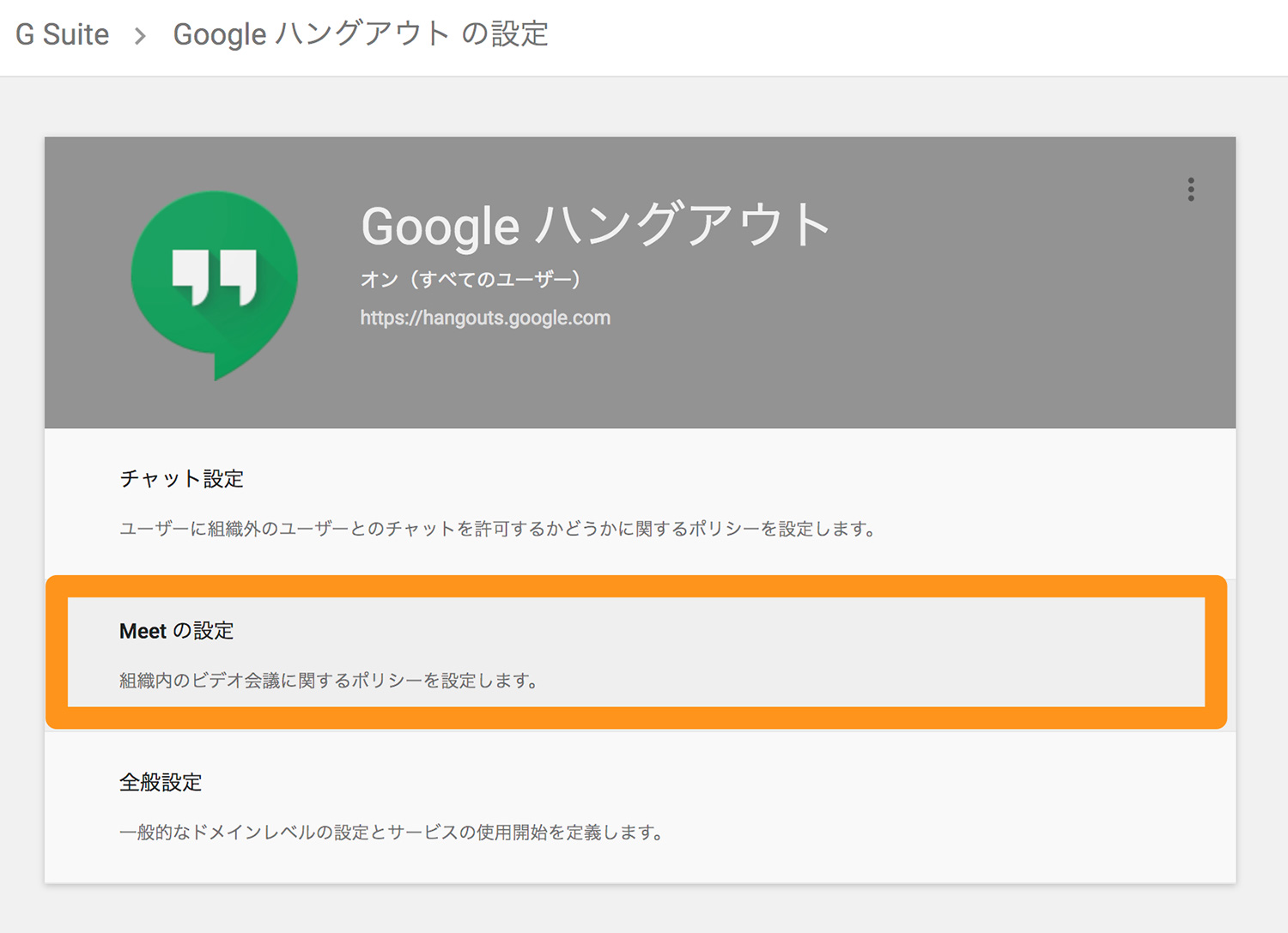Expand the チャット設定 section heading

182,479
